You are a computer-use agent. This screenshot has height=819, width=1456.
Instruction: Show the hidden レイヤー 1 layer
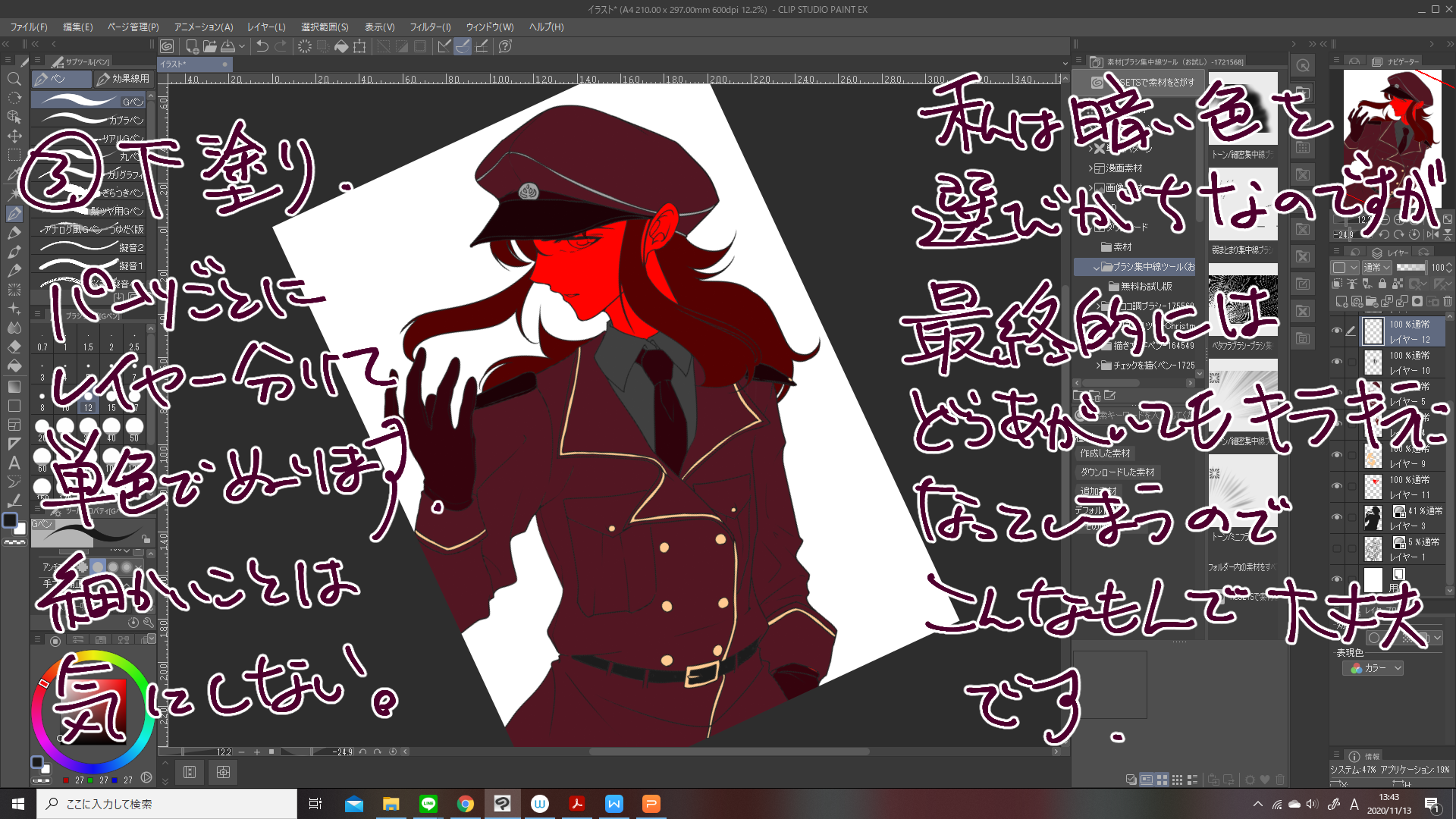click(1337, 549)
